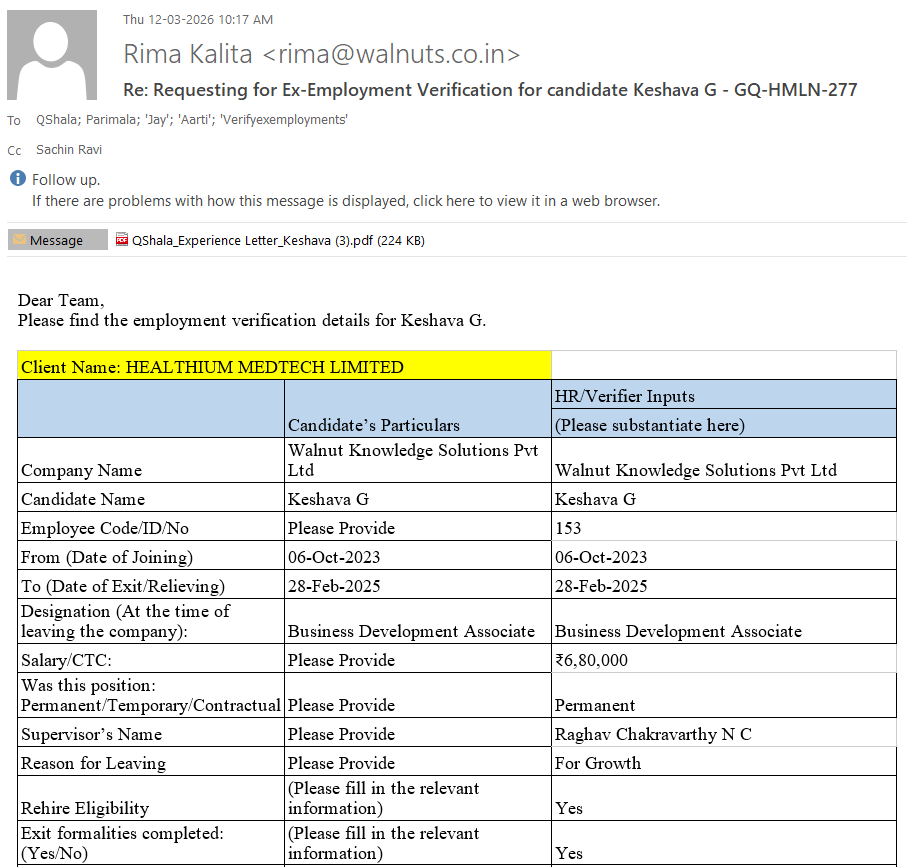
Task: Click the blue Follow up info icon
Action: [18, 179]
